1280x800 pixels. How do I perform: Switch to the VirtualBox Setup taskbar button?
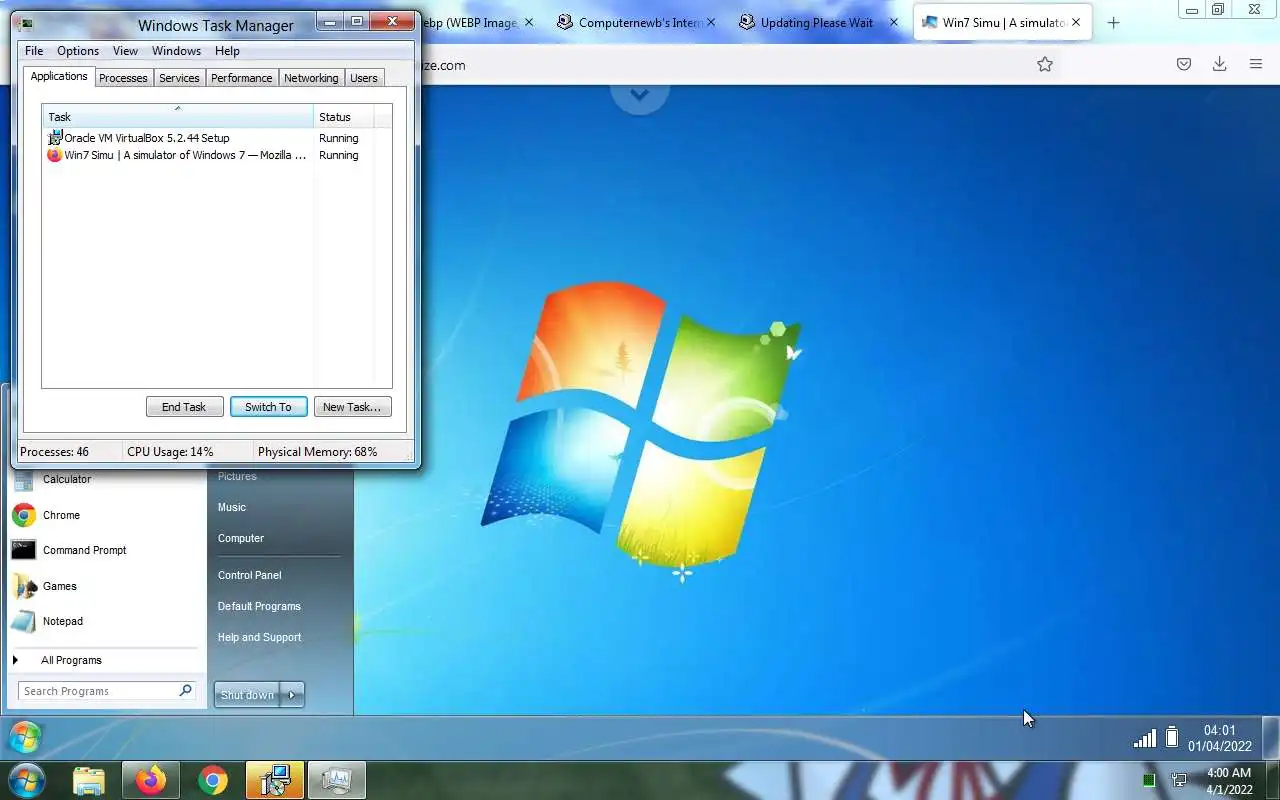point(274,781)
